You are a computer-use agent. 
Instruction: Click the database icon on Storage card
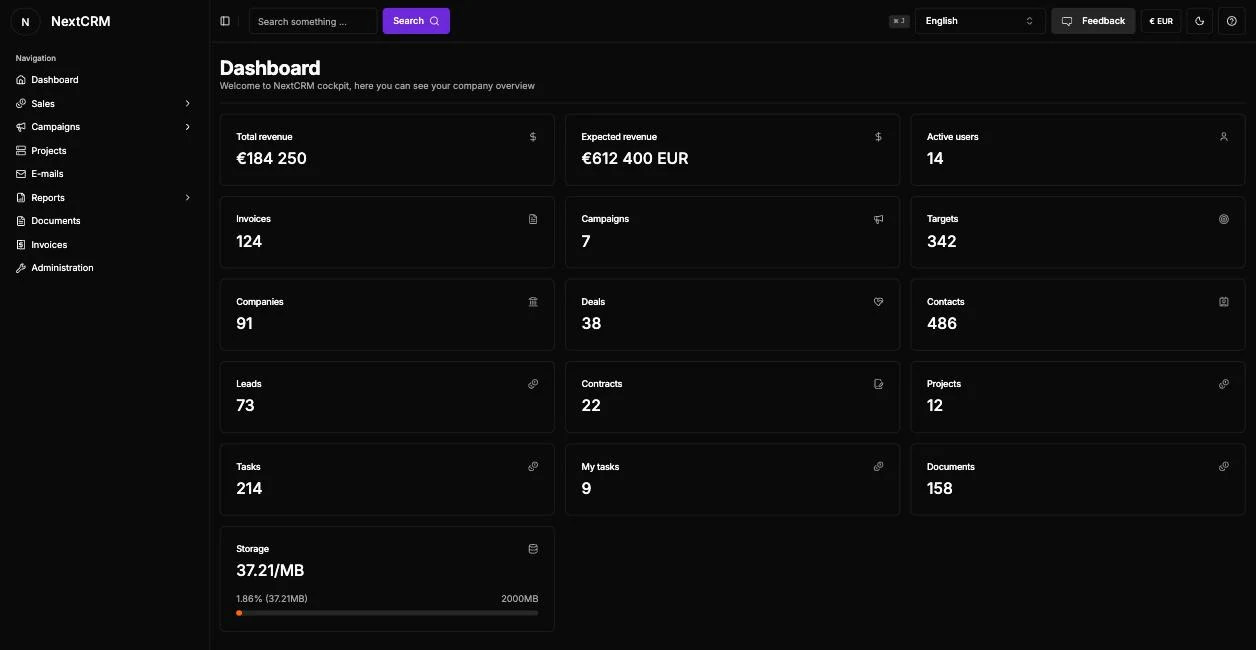(x=533, y=548)
